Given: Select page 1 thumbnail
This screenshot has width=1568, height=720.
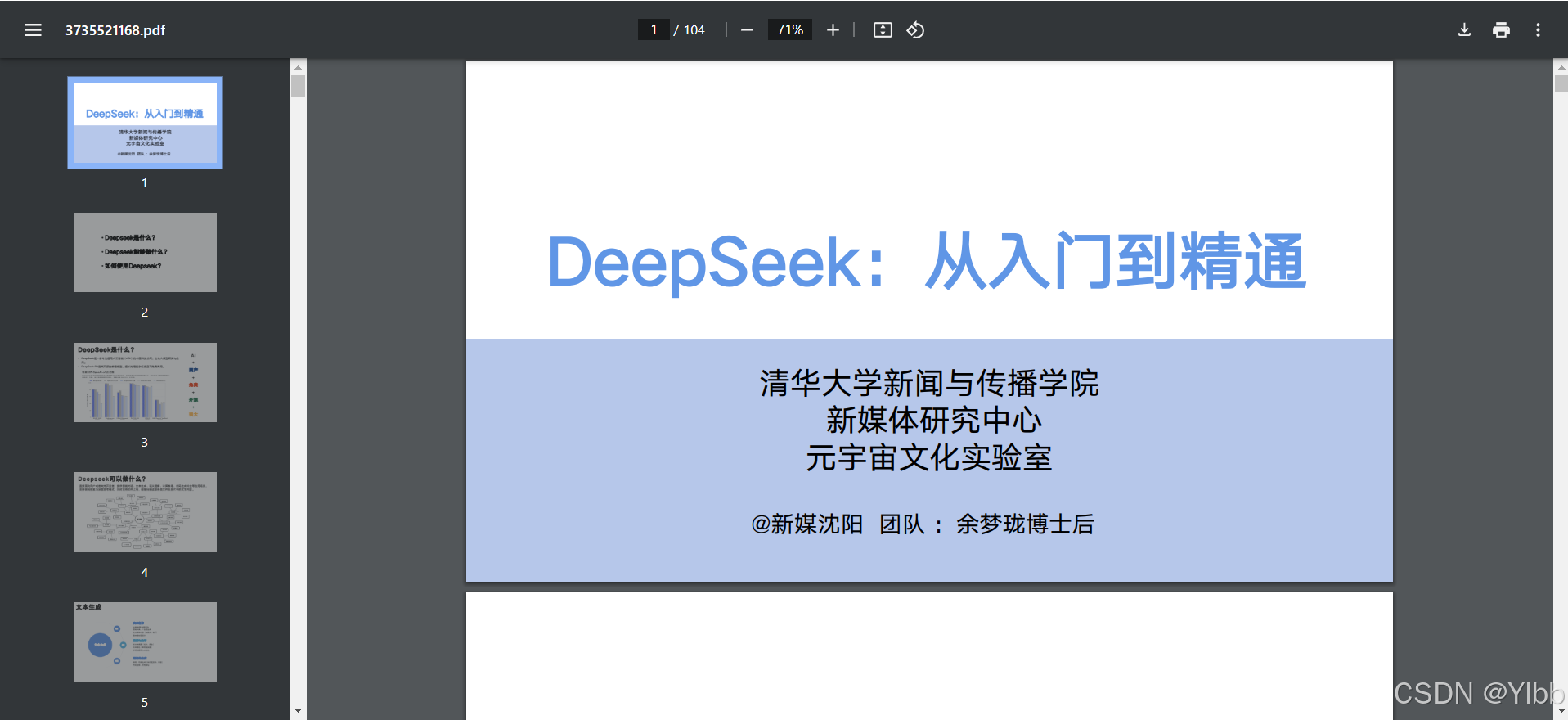Looking at the screenshot, I should pyautogui.click(x=145, y=123).
